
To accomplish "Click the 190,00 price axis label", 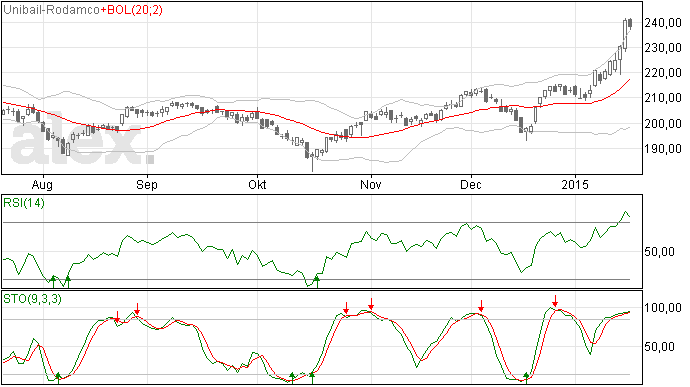I will (x=663, y=149).
